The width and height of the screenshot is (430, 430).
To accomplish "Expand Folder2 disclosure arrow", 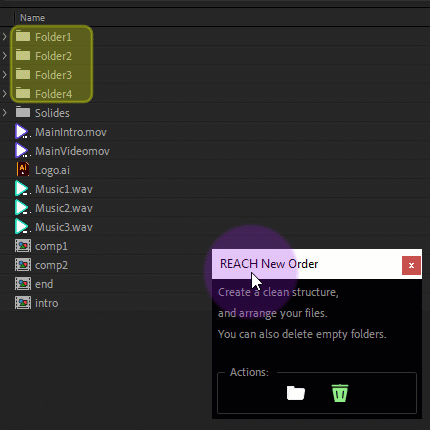I will click(4, 55).
